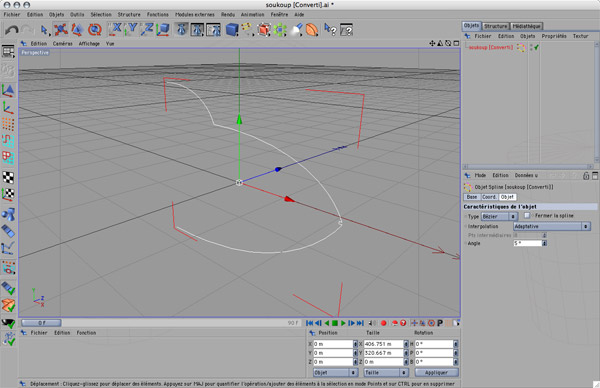Toggle the world coordinate system cube icon
This screenshot has width=600, height=388.
point(163,29)
